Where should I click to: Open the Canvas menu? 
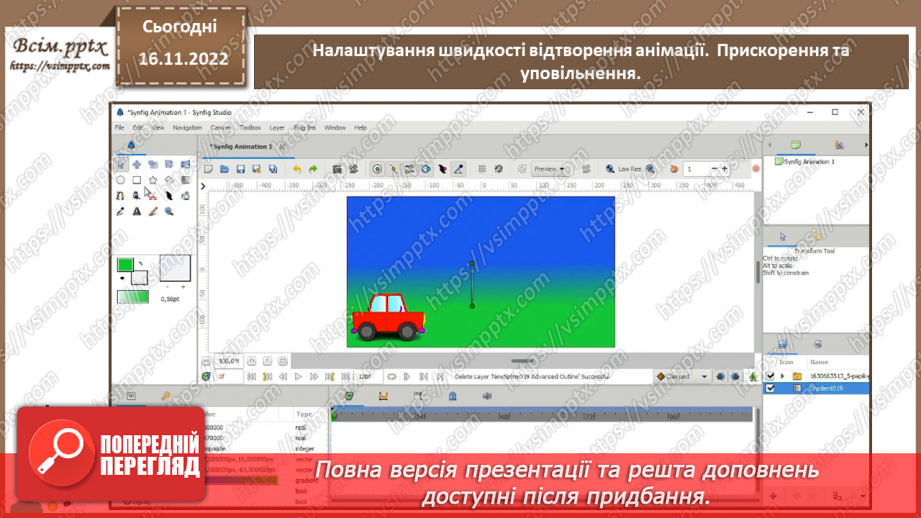220,127
